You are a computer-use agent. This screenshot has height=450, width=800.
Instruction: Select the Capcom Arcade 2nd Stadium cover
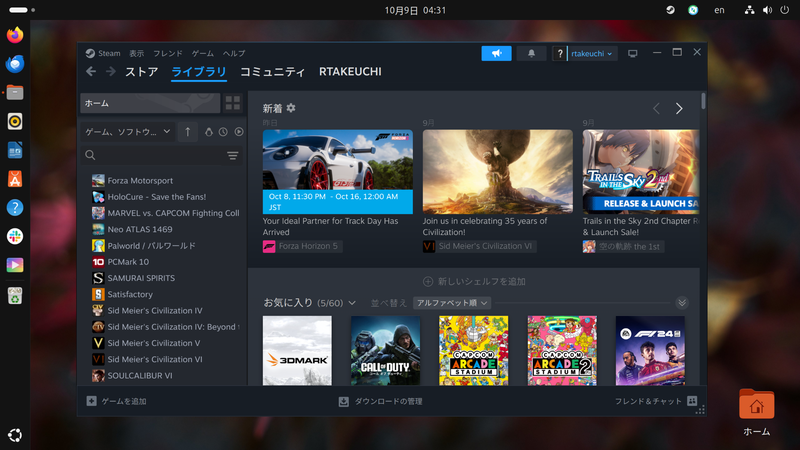pos(562,351)
